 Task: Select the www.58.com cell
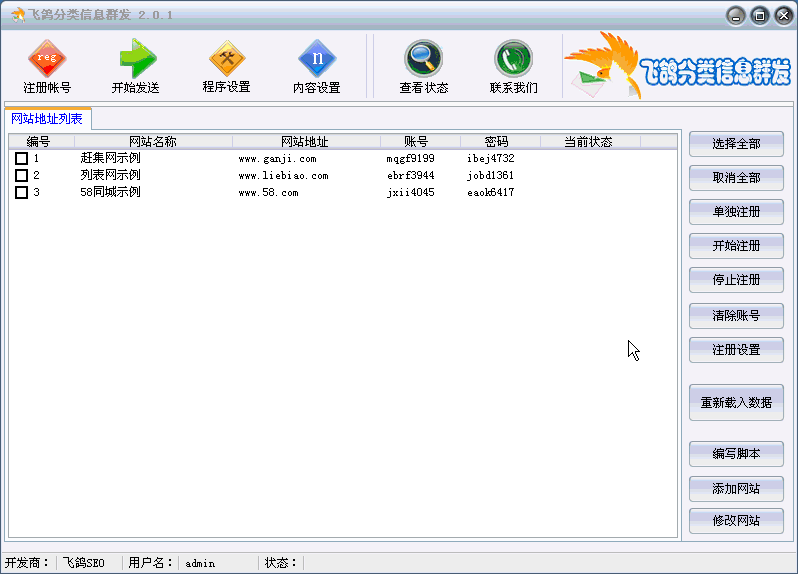pyautogui.click(x=268, y=193)
